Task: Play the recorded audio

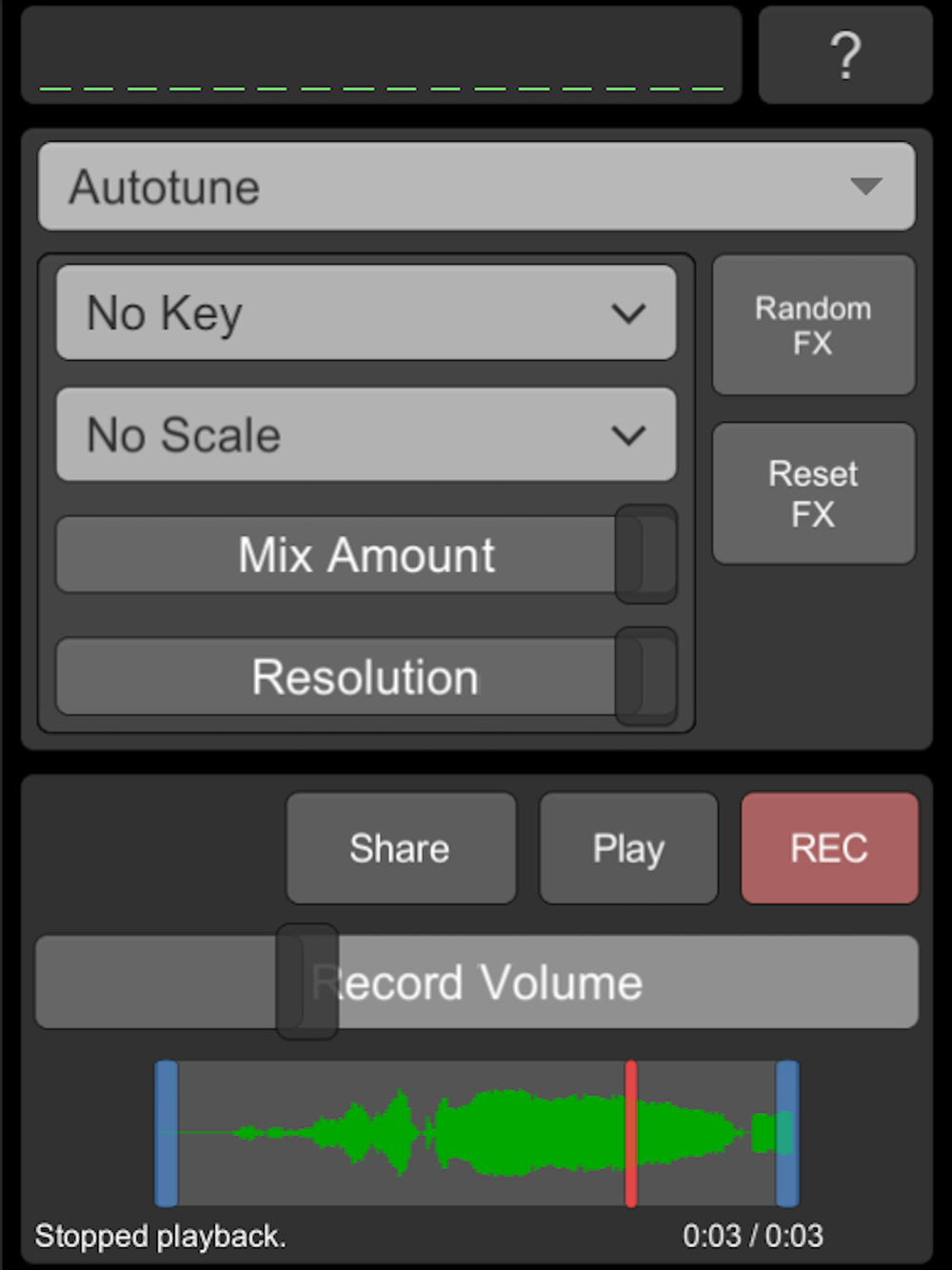Action: [628, 848]
